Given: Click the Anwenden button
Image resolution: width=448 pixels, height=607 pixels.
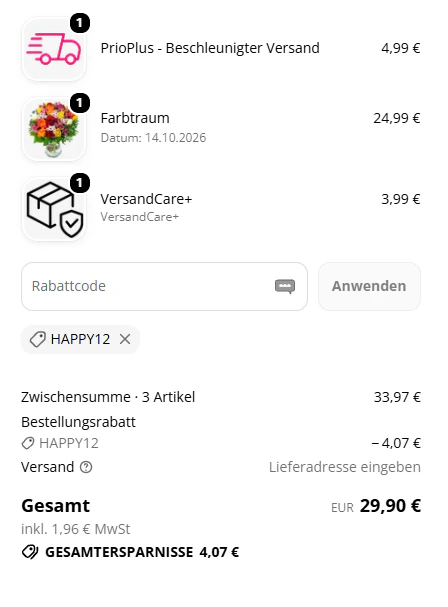Looking at the screenshot, I should [x=369, y=286].
